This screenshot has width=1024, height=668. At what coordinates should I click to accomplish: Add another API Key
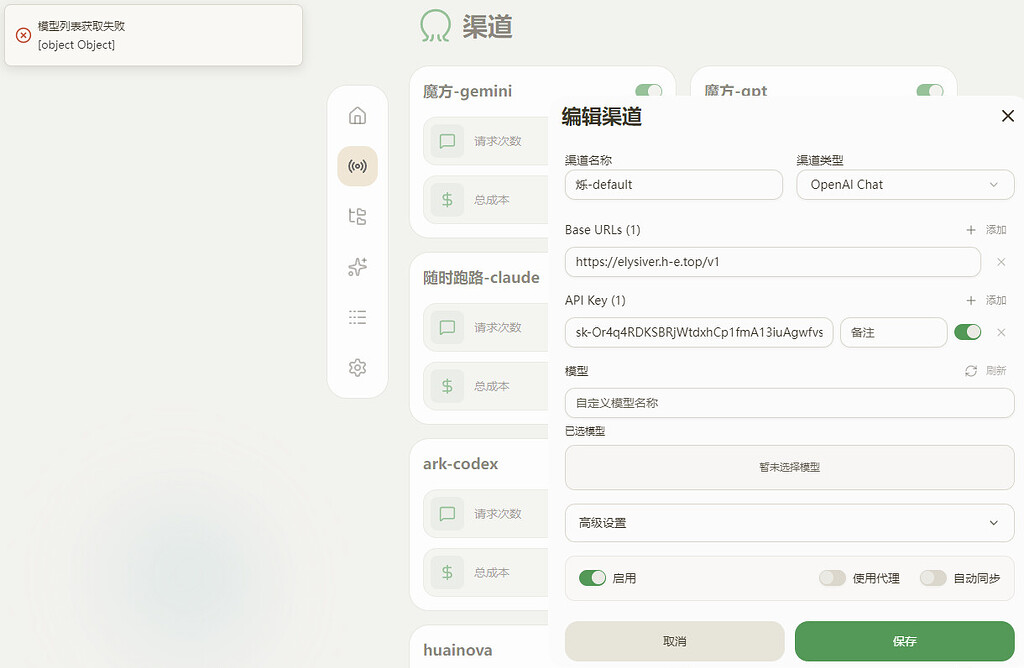tap(986, 300)
